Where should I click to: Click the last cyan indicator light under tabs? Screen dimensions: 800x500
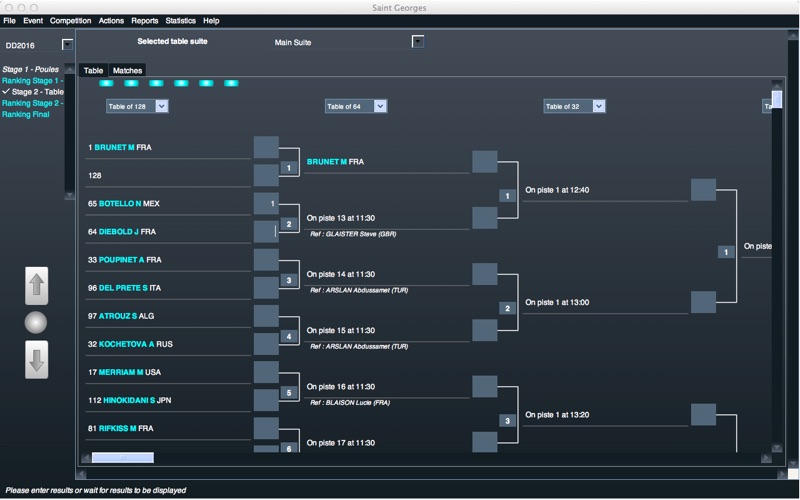(231, 83)
